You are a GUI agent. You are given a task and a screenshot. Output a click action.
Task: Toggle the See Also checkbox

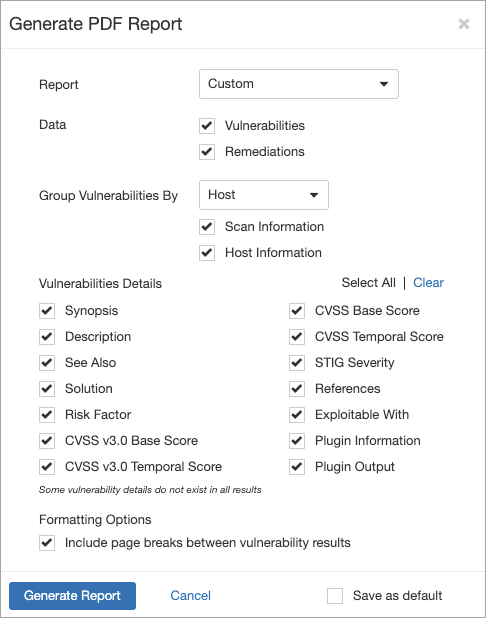[47, 363]
